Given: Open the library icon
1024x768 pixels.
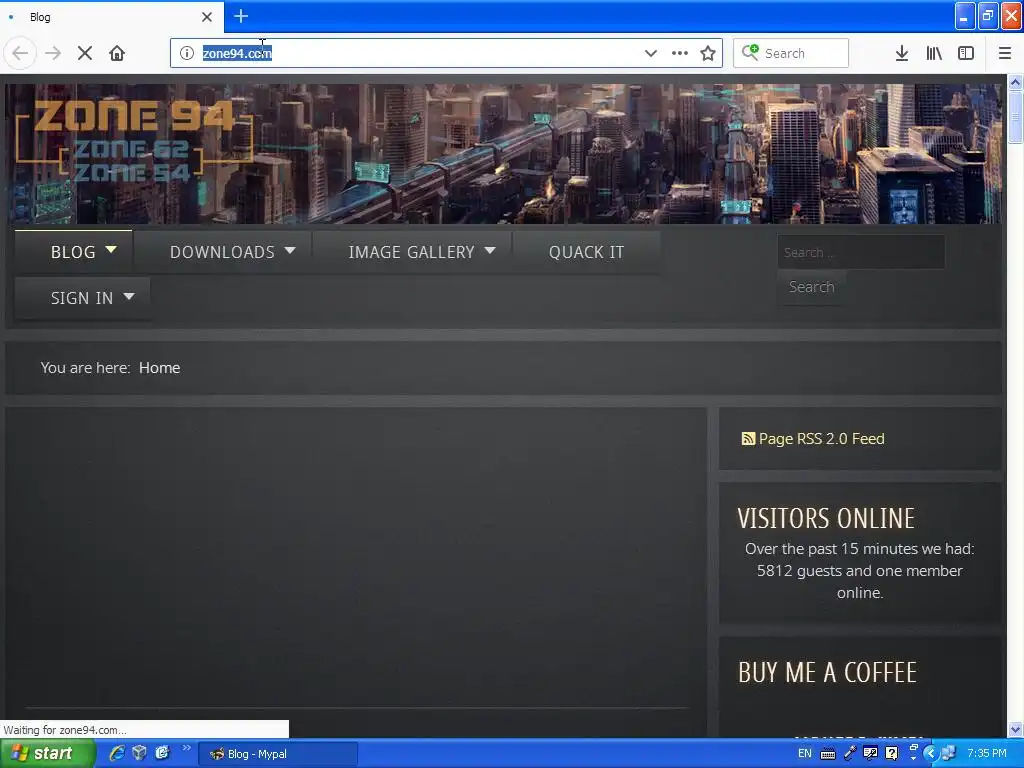Looking at the screenshot, I should (x=934, y=53).
